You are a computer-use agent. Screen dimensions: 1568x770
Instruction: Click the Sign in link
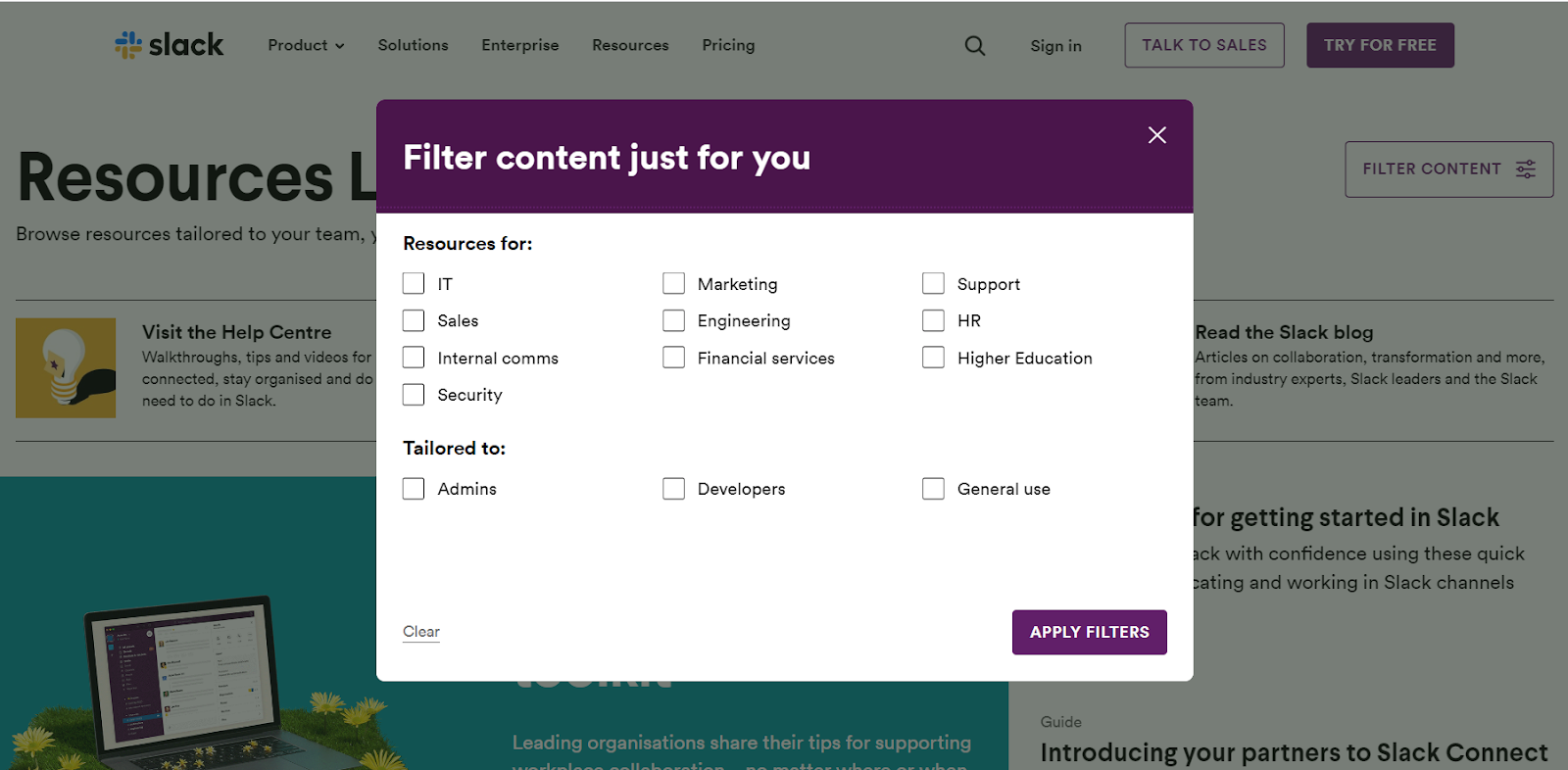(x=1055, y=46)
